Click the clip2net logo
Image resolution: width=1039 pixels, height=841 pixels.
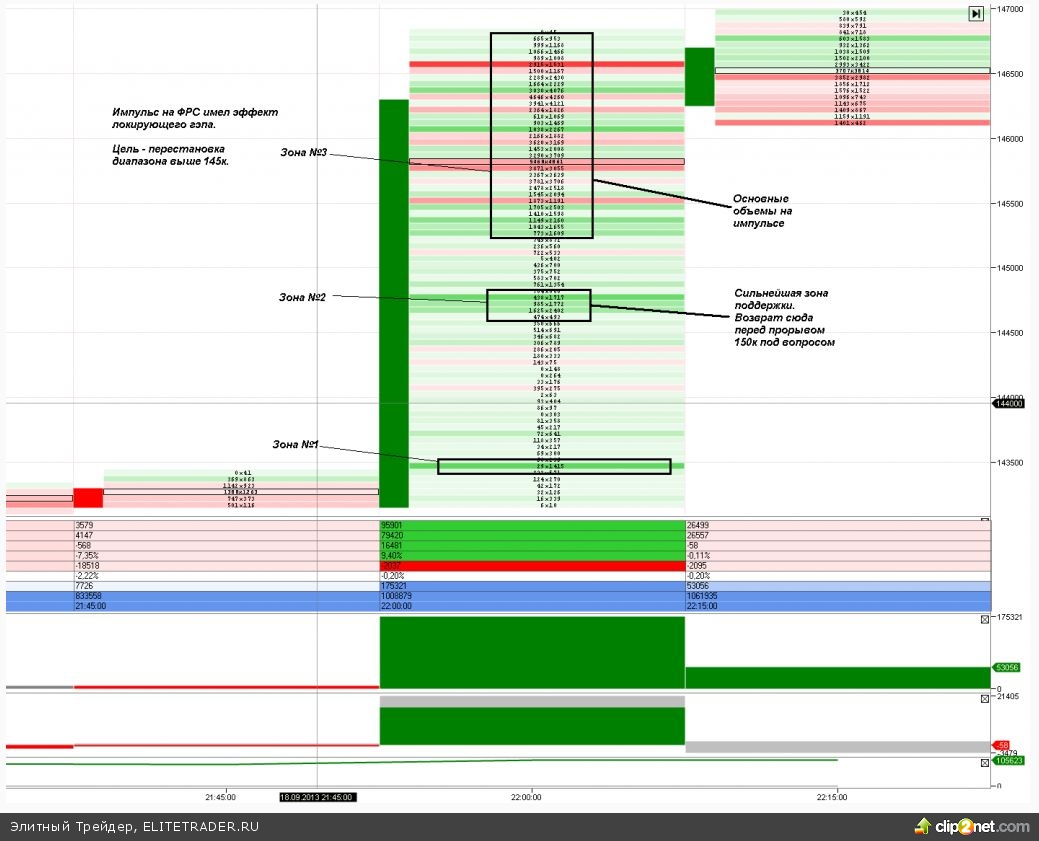(972, 827)
